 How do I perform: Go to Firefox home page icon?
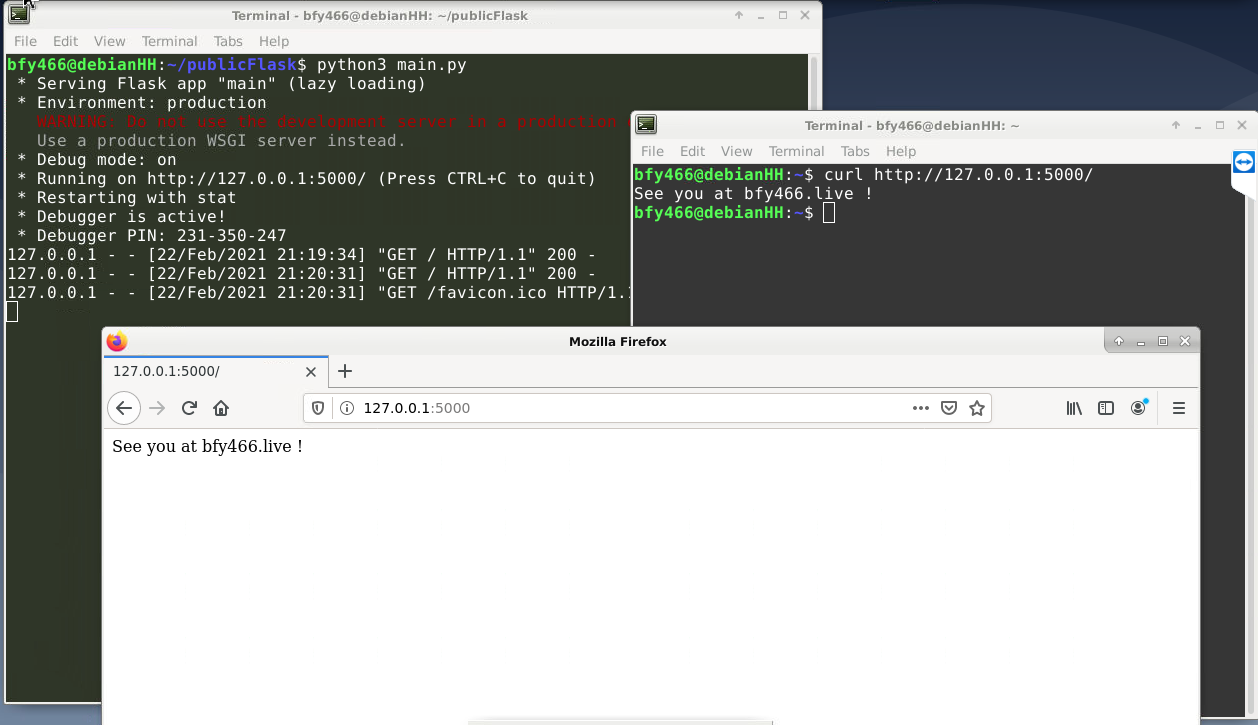click(221, 408)
